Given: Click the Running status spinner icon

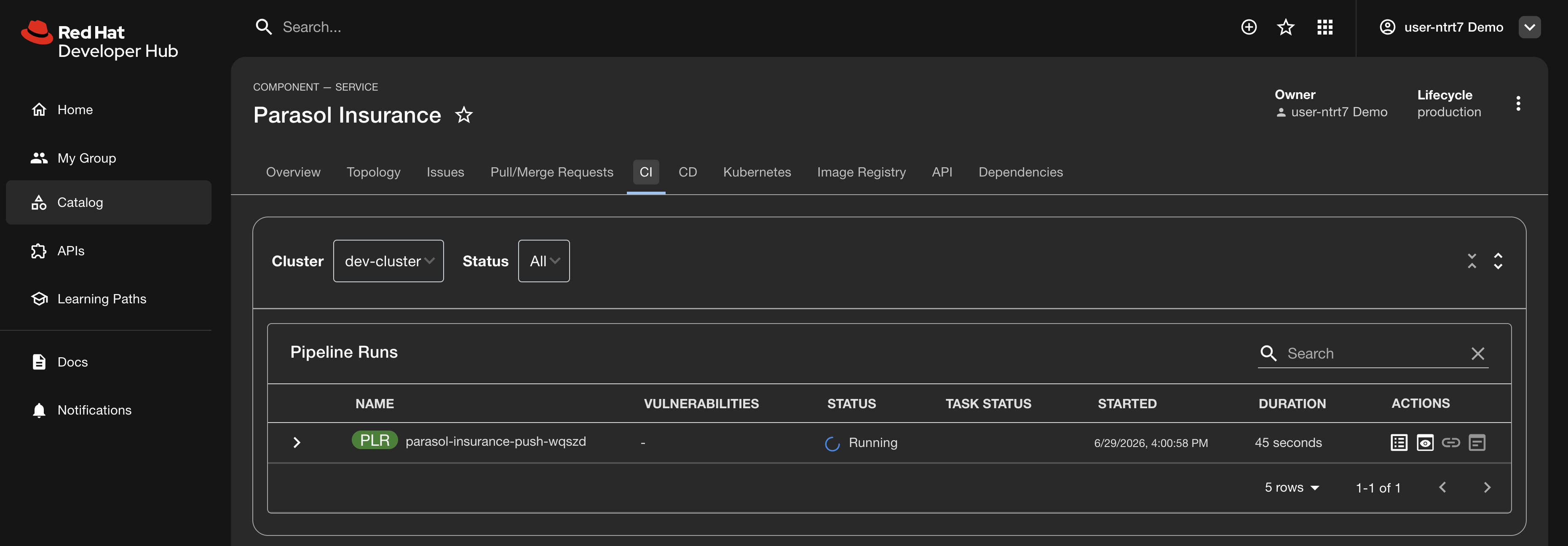Looking at the screenshot, I should [x=832, y=444].
